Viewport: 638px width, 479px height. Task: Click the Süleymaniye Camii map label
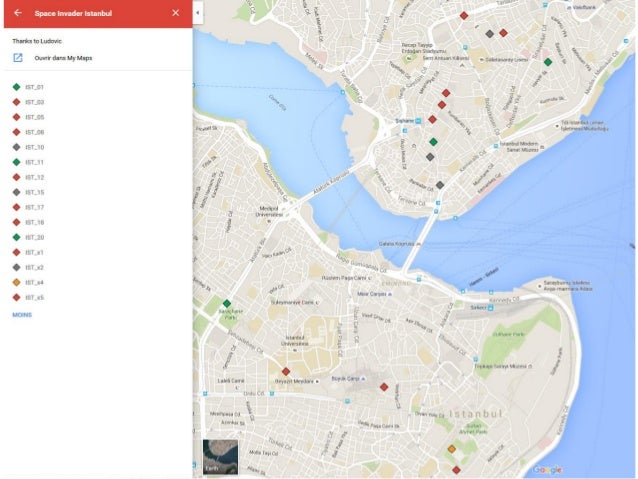(293, 302)
